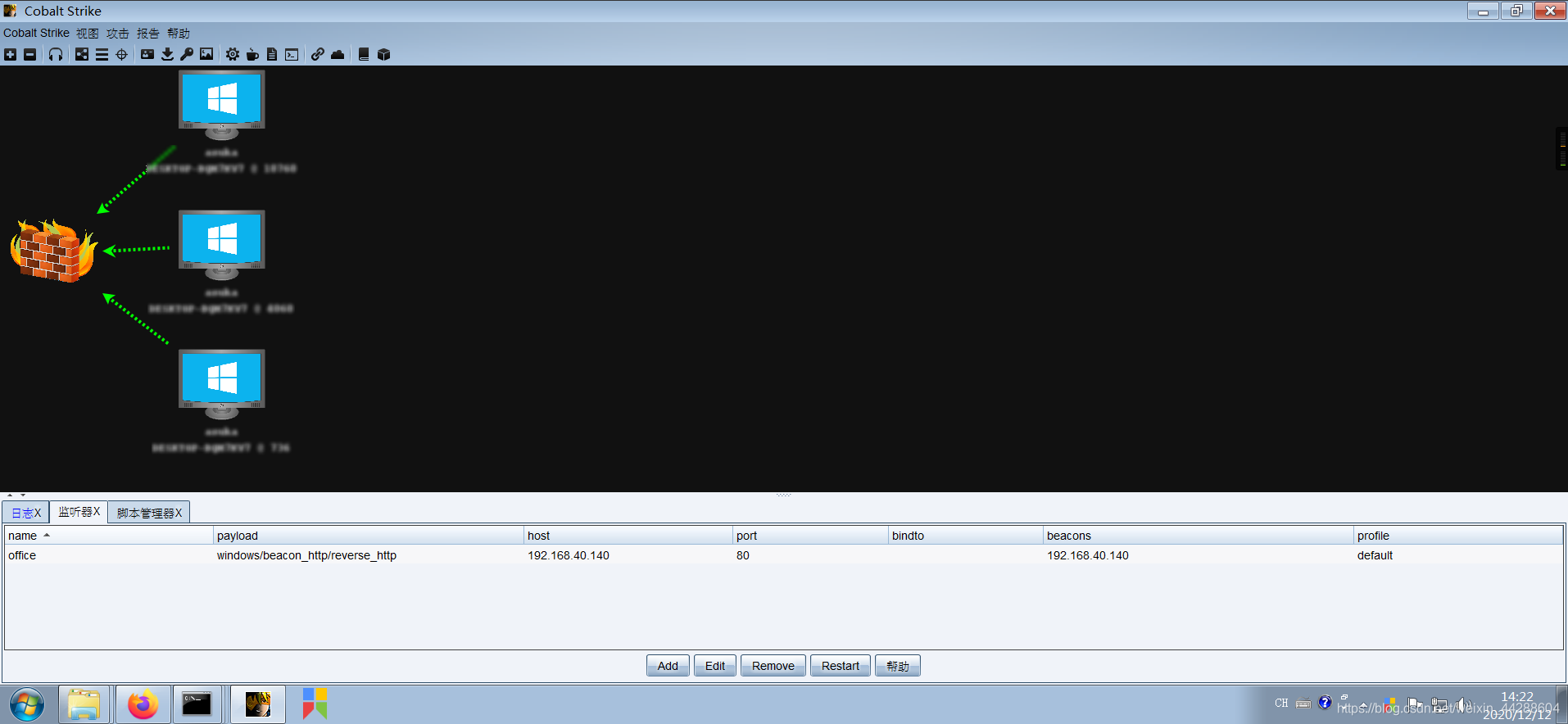1568x724 pixels.
Task: Open manage web server cloud icon
Action: pos(338,54)
